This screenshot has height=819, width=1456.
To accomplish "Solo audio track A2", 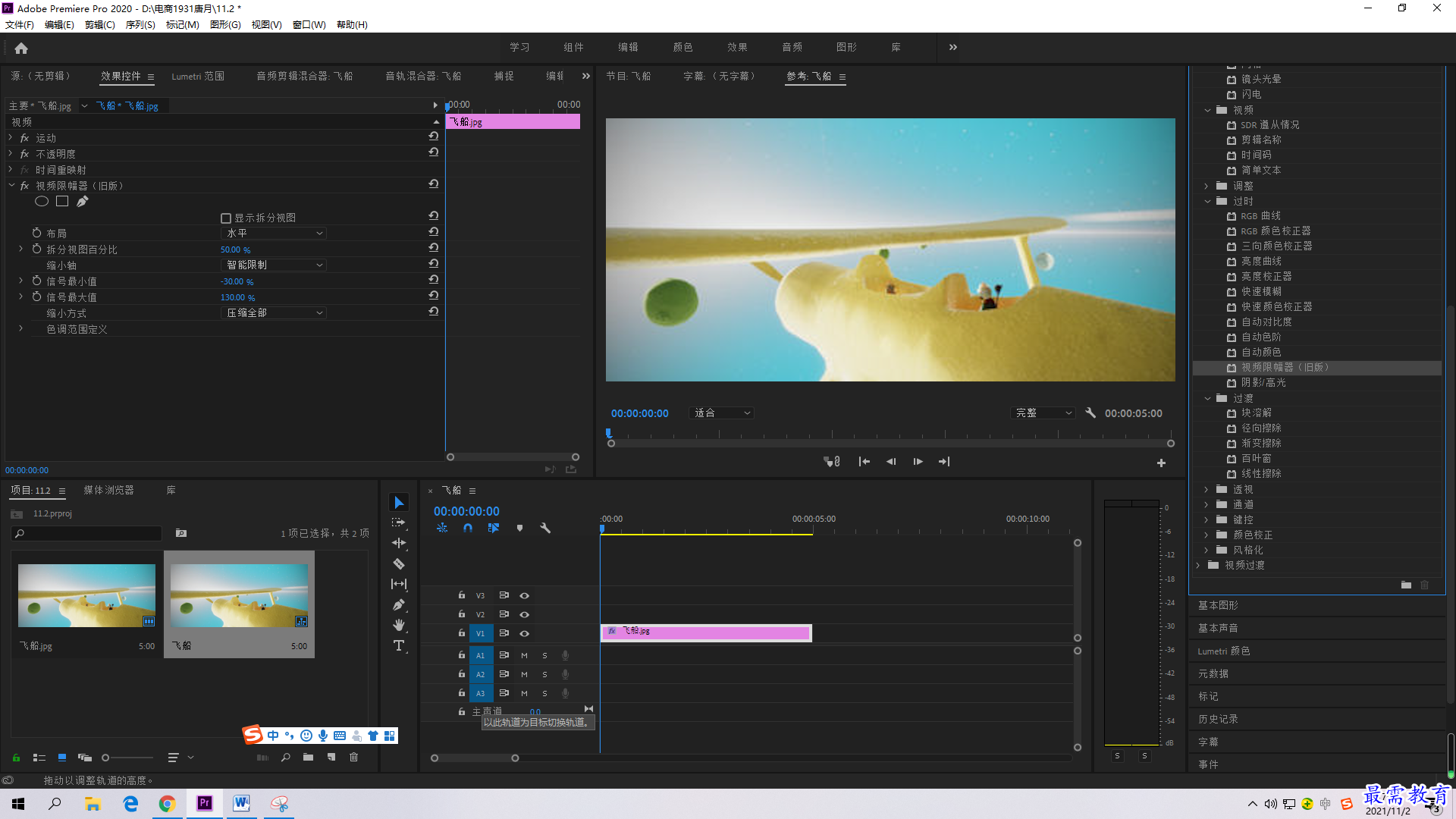I will point(544,674).
